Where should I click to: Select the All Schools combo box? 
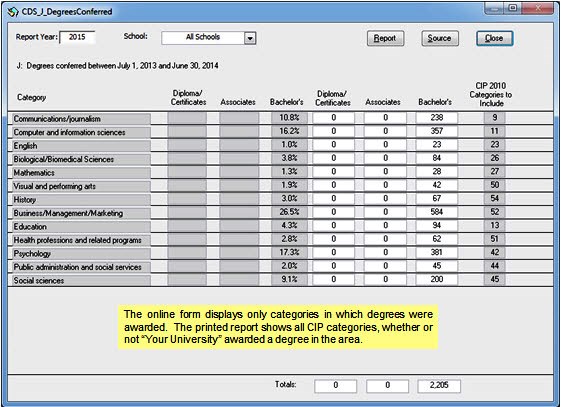pos(208,38)
